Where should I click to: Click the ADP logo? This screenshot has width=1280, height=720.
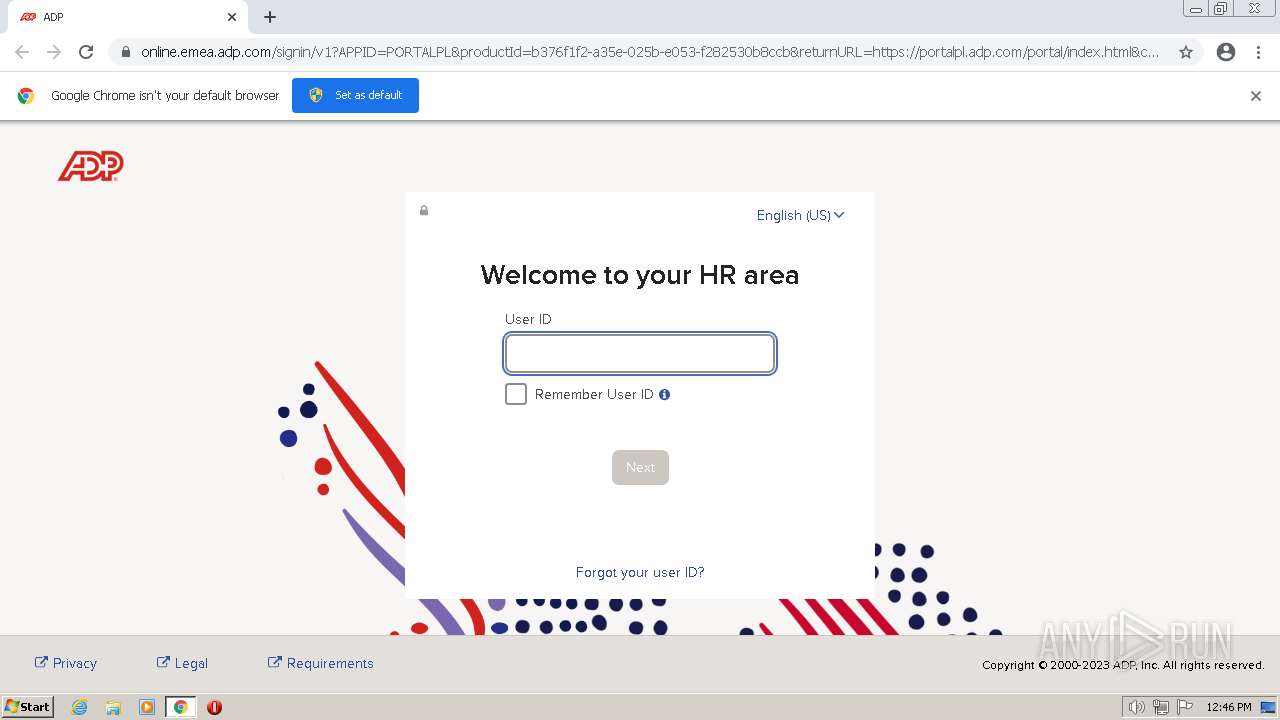tap(91, 166)
